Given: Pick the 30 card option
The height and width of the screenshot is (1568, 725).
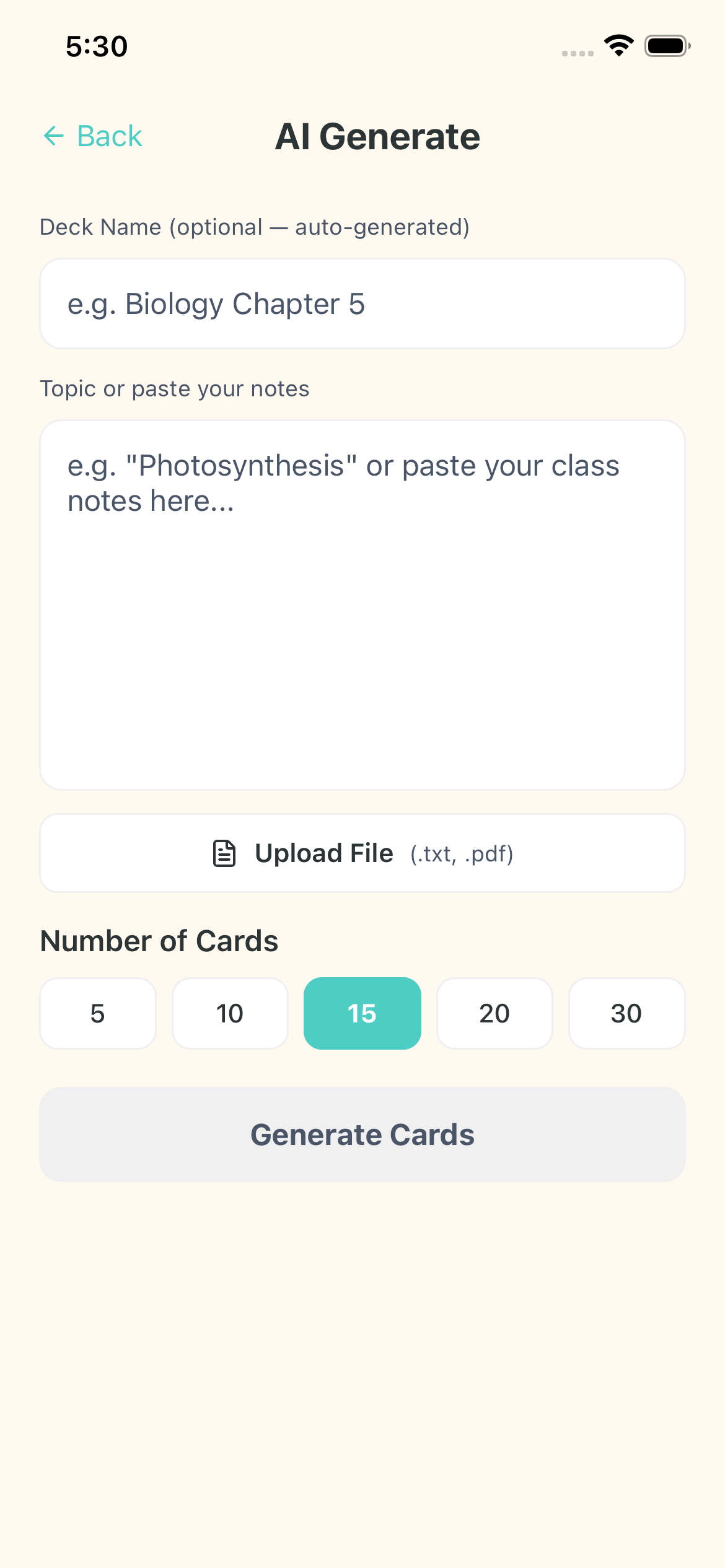Looking at the screenshot, I should pyautogui.click(x=626, y=1013).
